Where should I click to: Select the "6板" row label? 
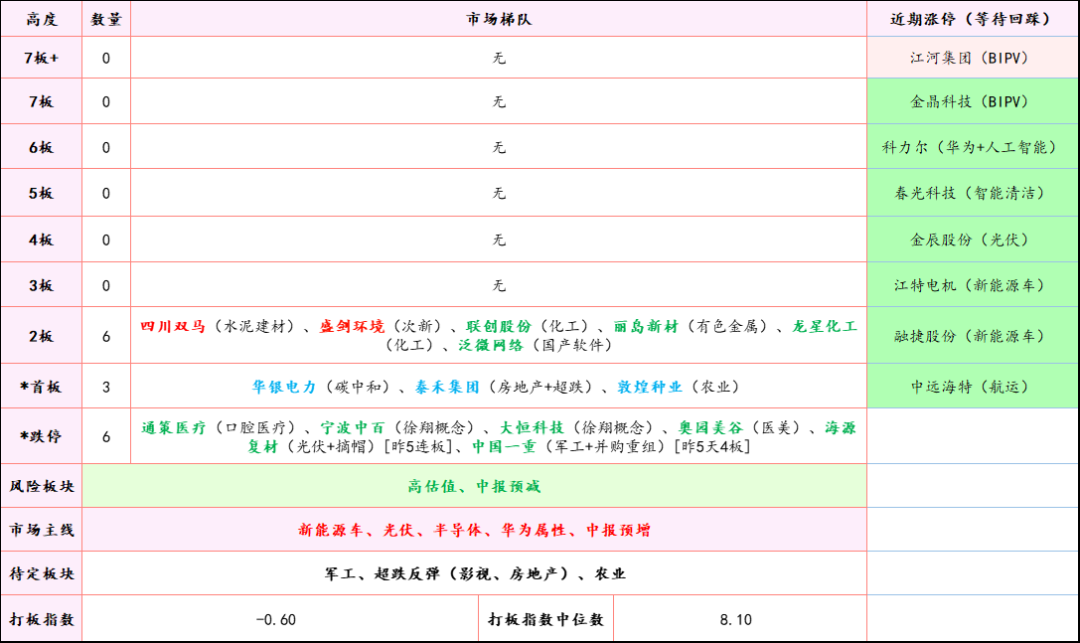pos(41,147)
